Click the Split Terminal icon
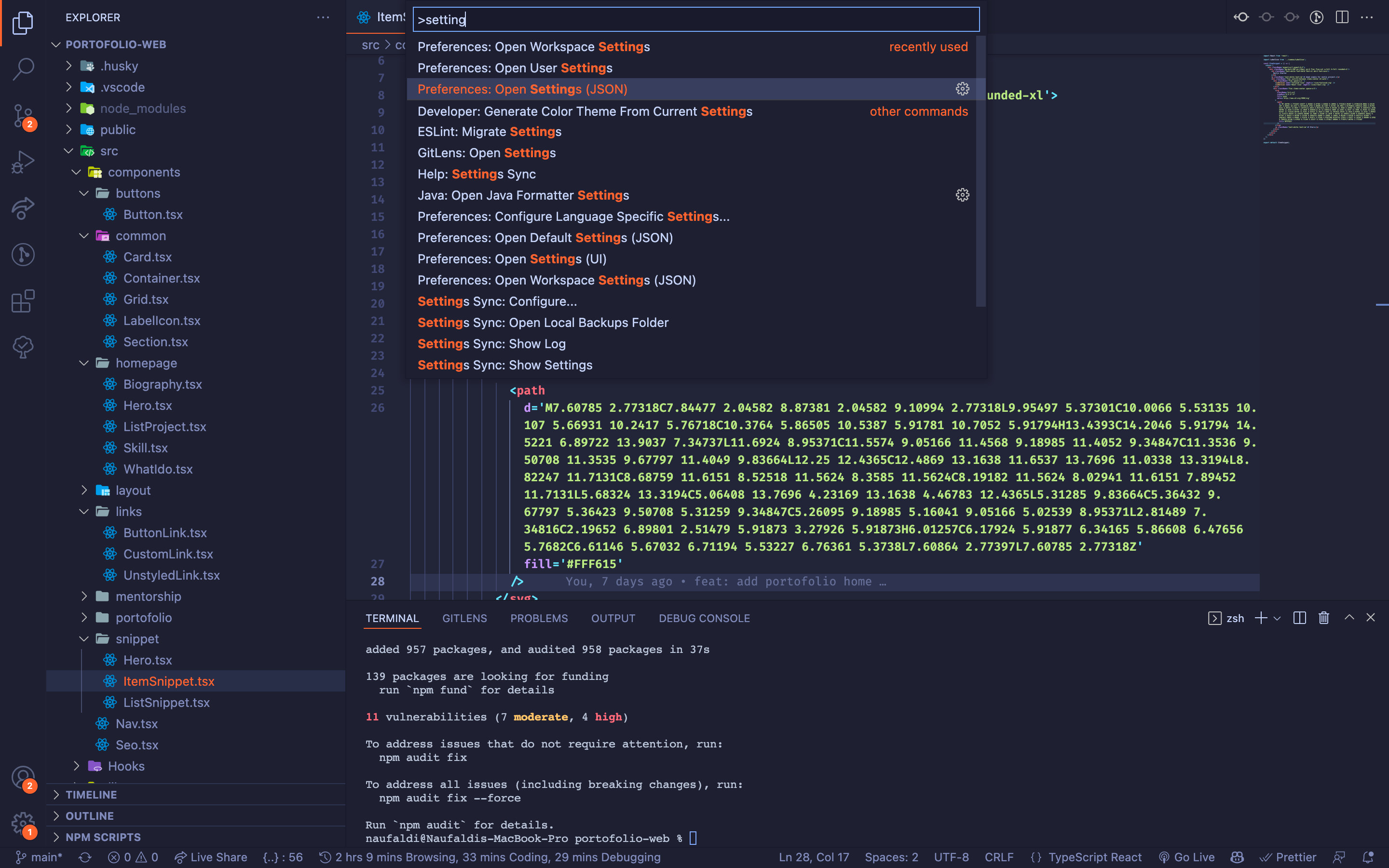 click(x=1299, y=618)
